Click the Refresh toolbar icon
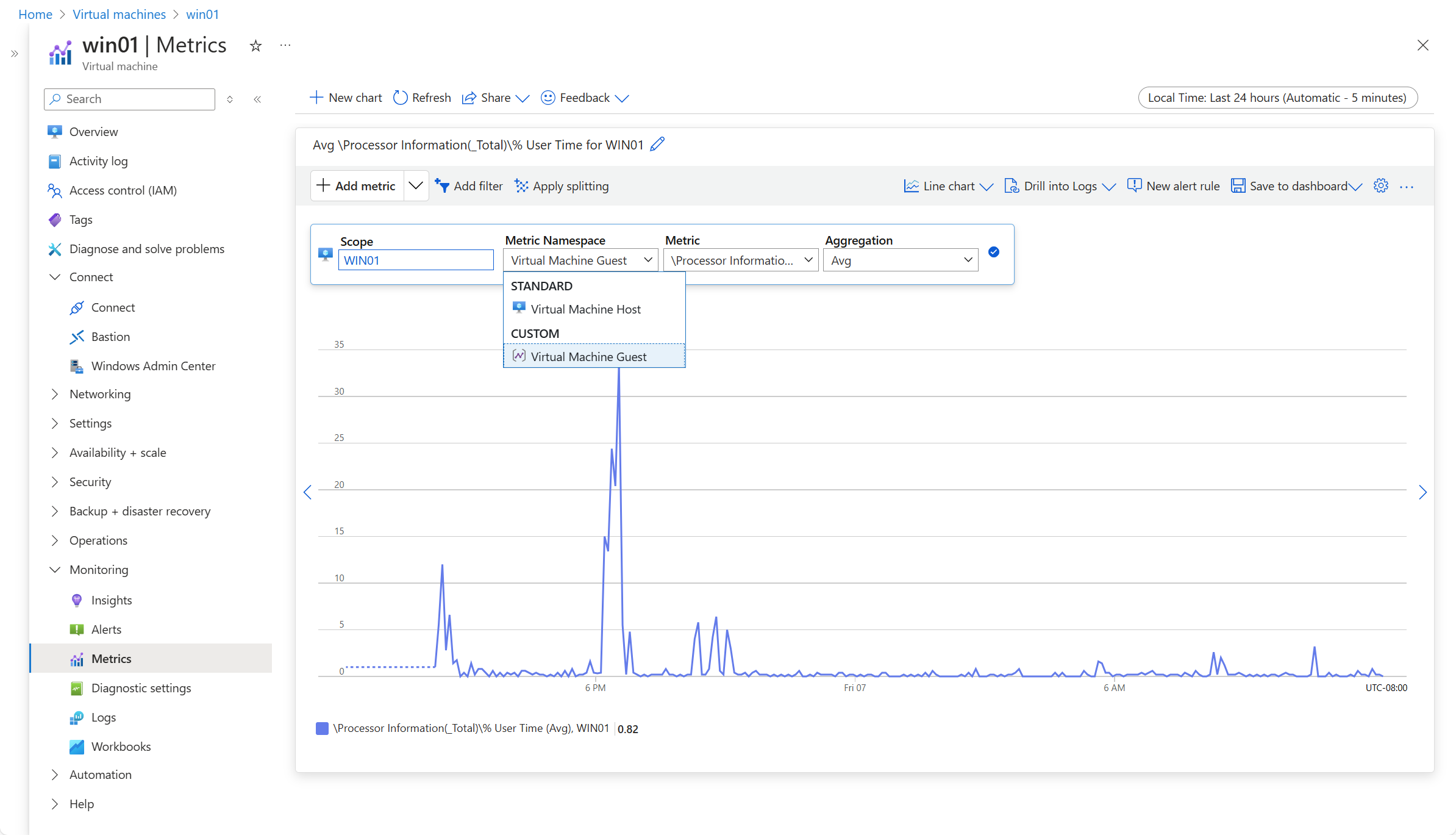The width and height of the screenshot is (1456, 835). 401,98
